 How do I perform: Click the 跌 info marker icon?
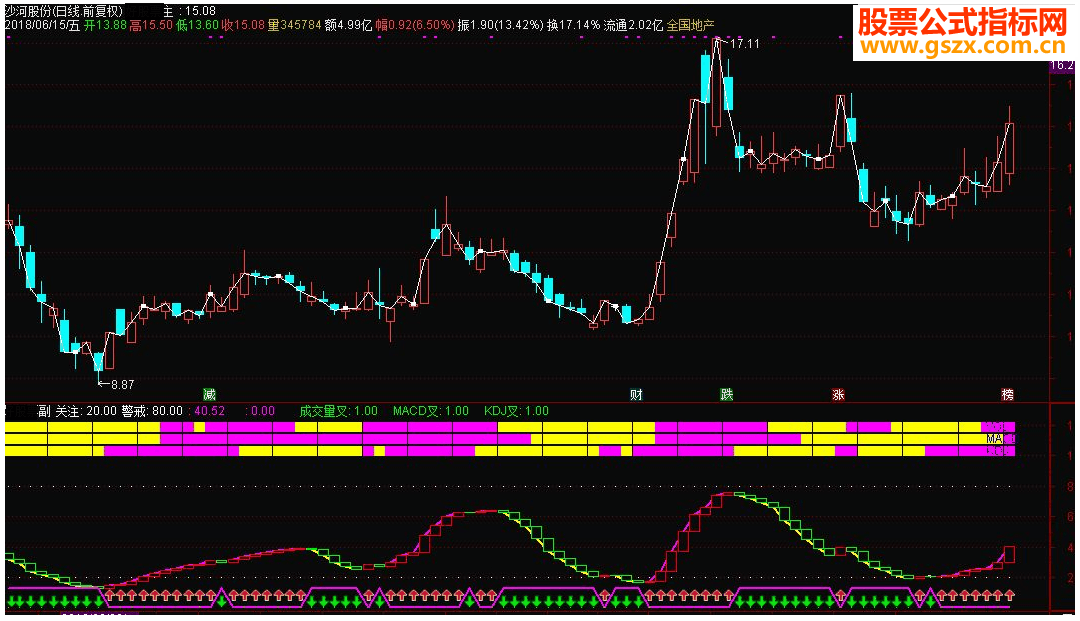pos(727,394)
